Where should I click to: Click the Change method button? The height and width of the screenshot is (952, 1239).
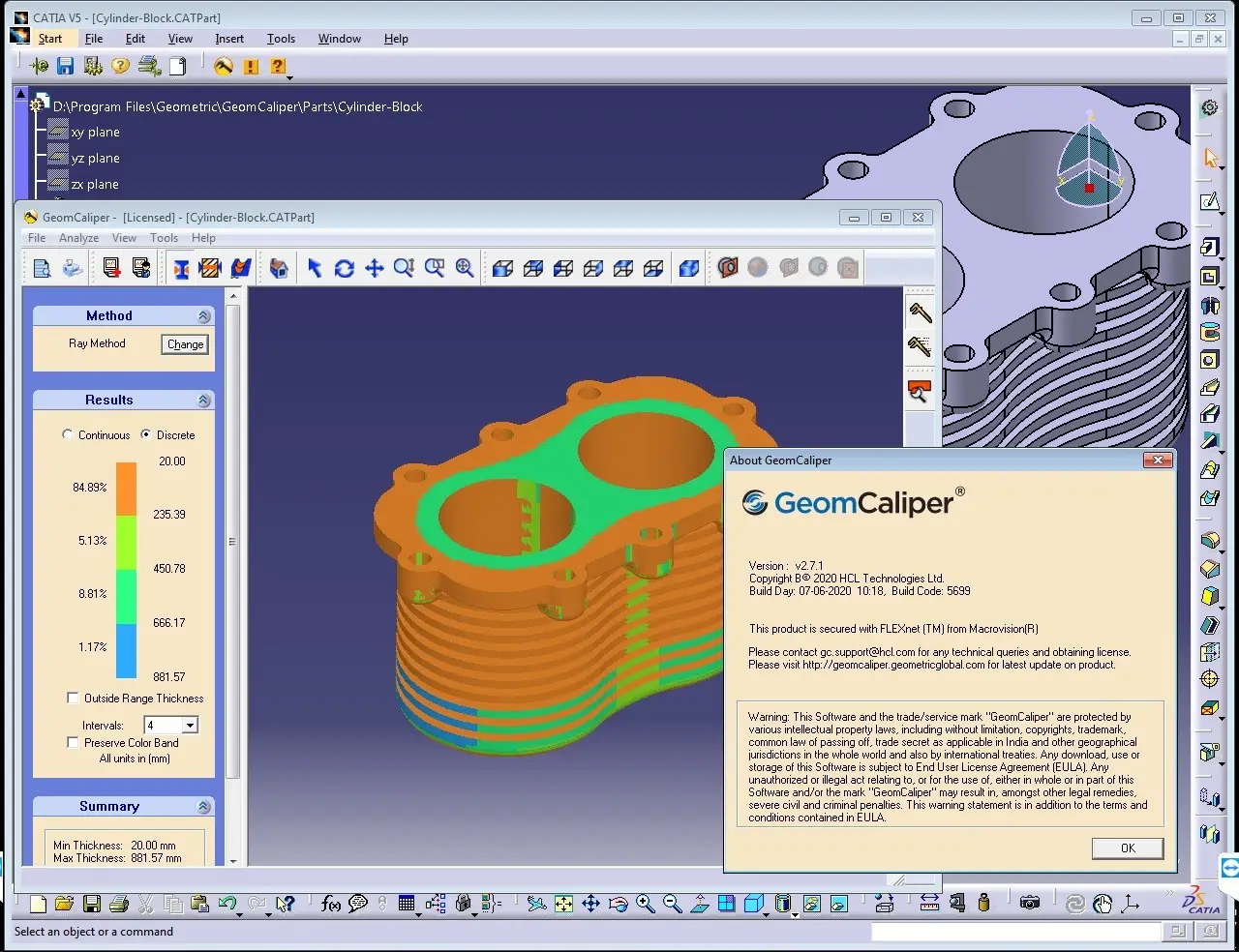(185, 344)
